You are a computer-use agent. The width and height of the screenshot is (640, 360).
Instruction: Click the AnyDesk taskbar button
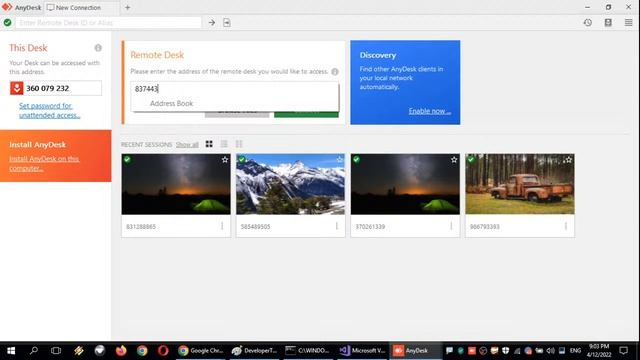(x=416, y=351)
